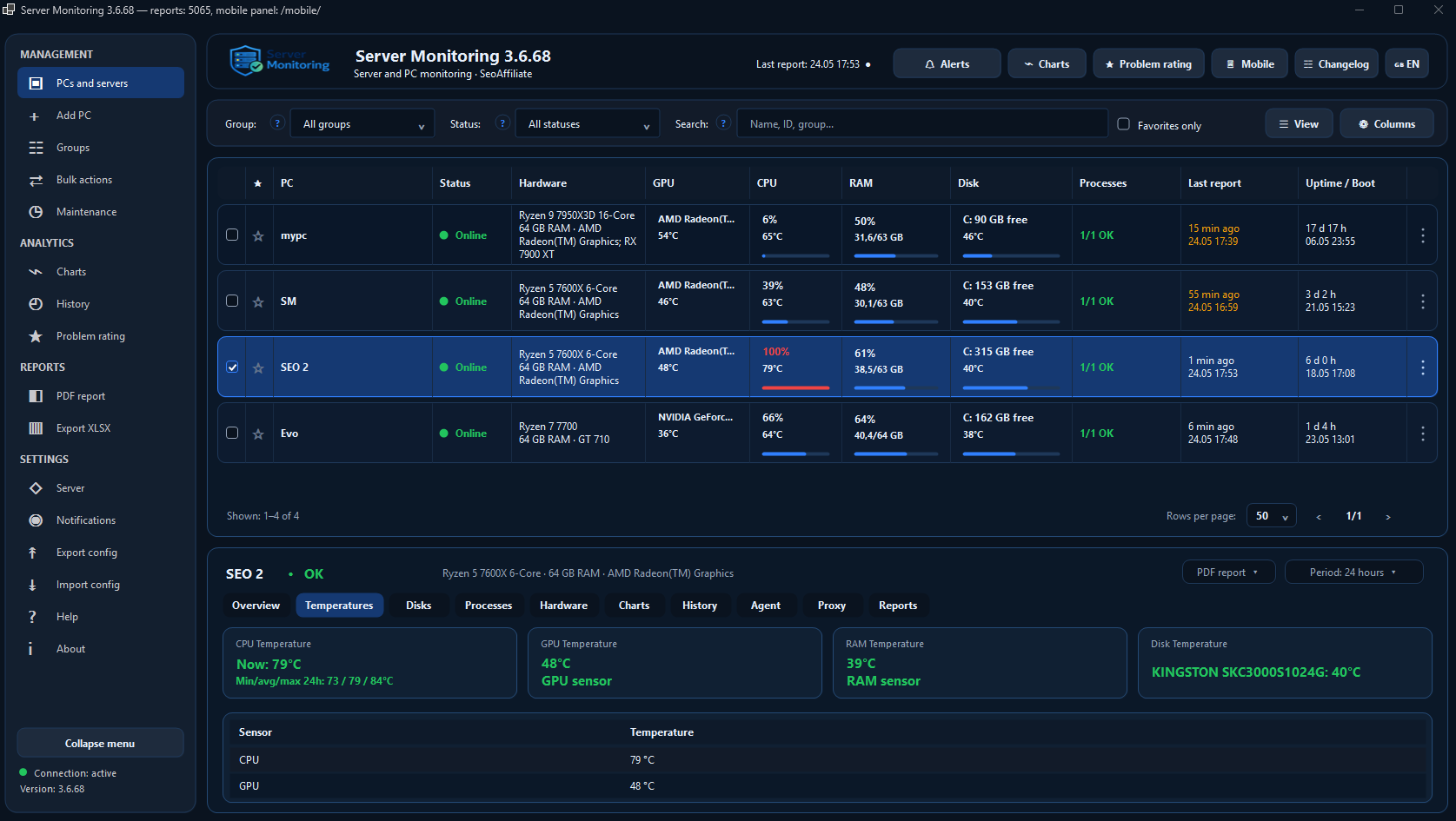The width and height of the screenshot is (1456, 821).
Task: Open row menu for mypc
Action: point(1422,235)
